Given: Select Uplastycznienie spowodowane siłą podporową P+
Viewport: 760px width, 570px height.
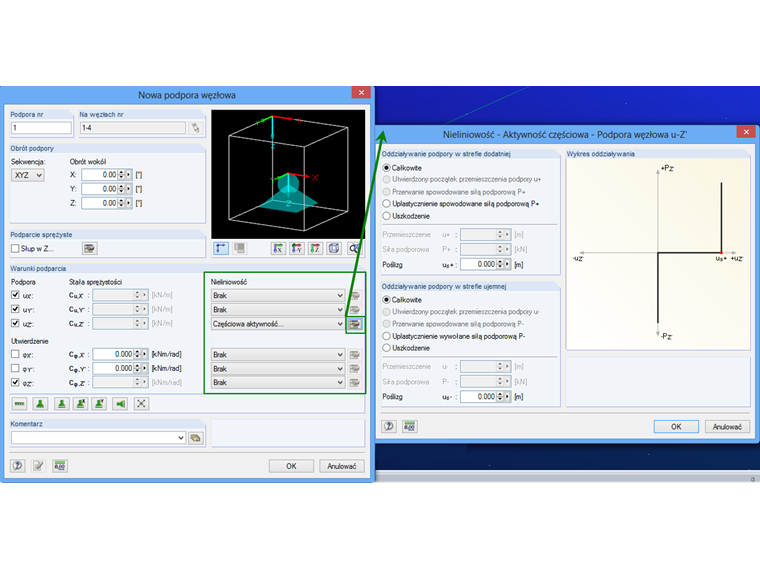Looking at the screenshot, I should [387, 204].
